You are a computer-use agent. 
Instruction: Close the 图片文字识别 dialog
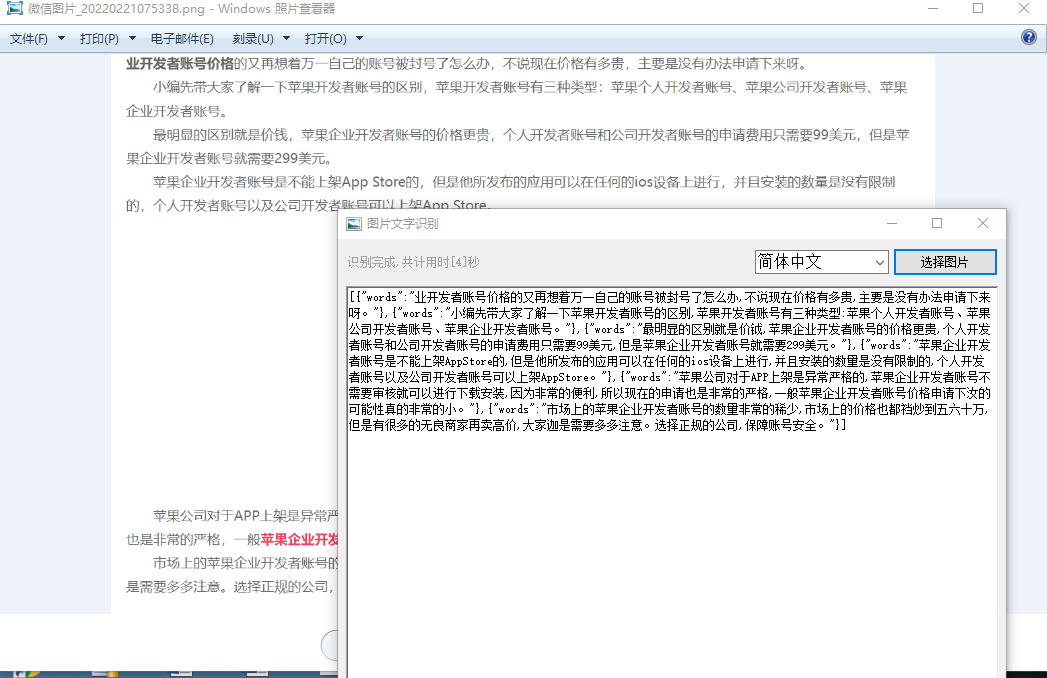click(x=982, y=223)
